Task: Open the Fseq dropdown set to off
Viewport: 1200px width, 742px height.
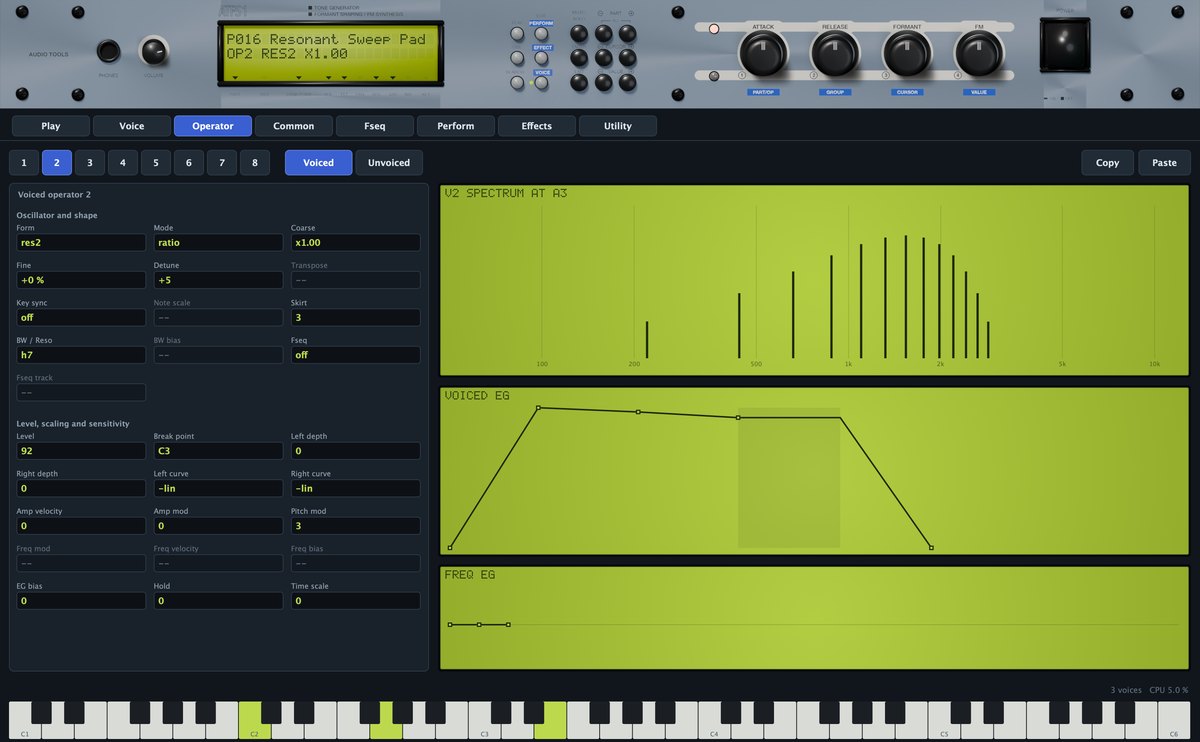Action: pos(355,355)
